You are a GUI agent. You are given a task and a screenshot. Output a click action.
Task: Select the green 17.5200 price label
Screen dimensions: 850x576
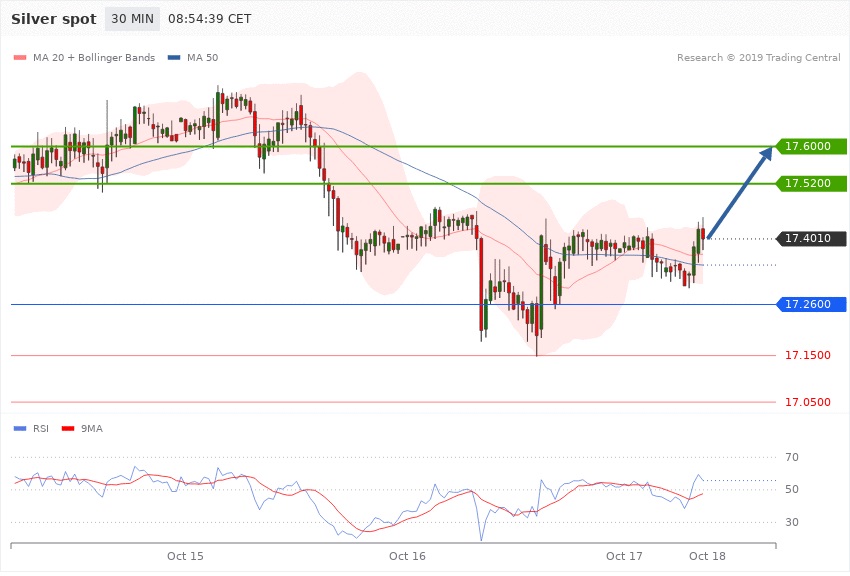coord(808,184)
